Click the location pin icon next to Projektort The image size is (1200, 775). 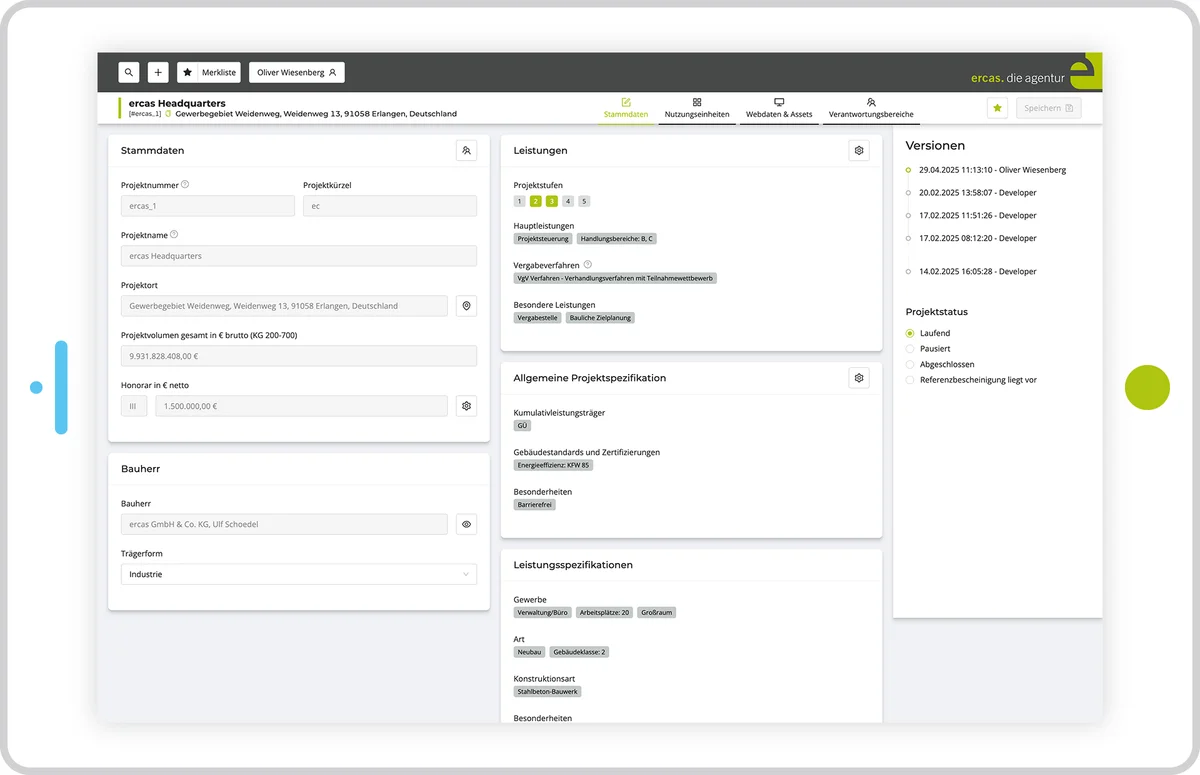click(465, 305)
